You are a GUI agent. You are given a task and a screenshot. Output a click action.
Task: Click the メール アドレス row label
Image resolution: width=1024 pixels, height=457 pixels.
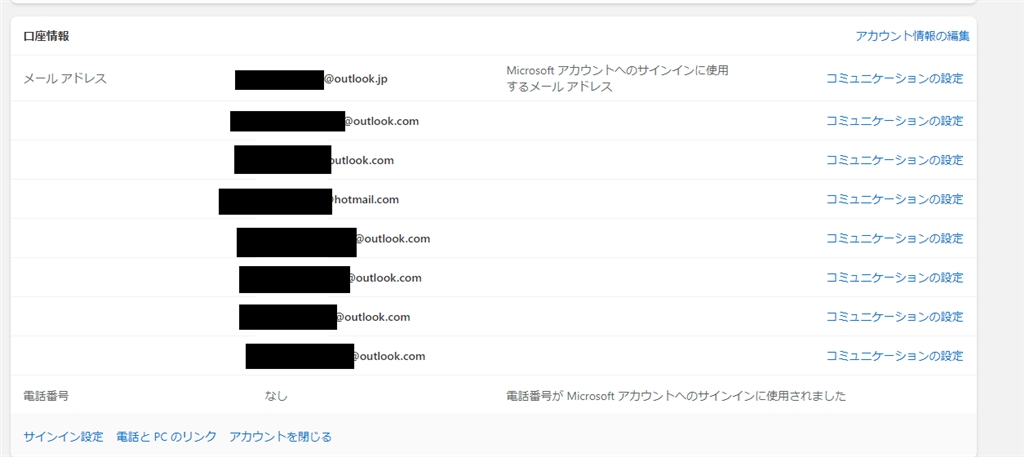click(x=65, y=79)
